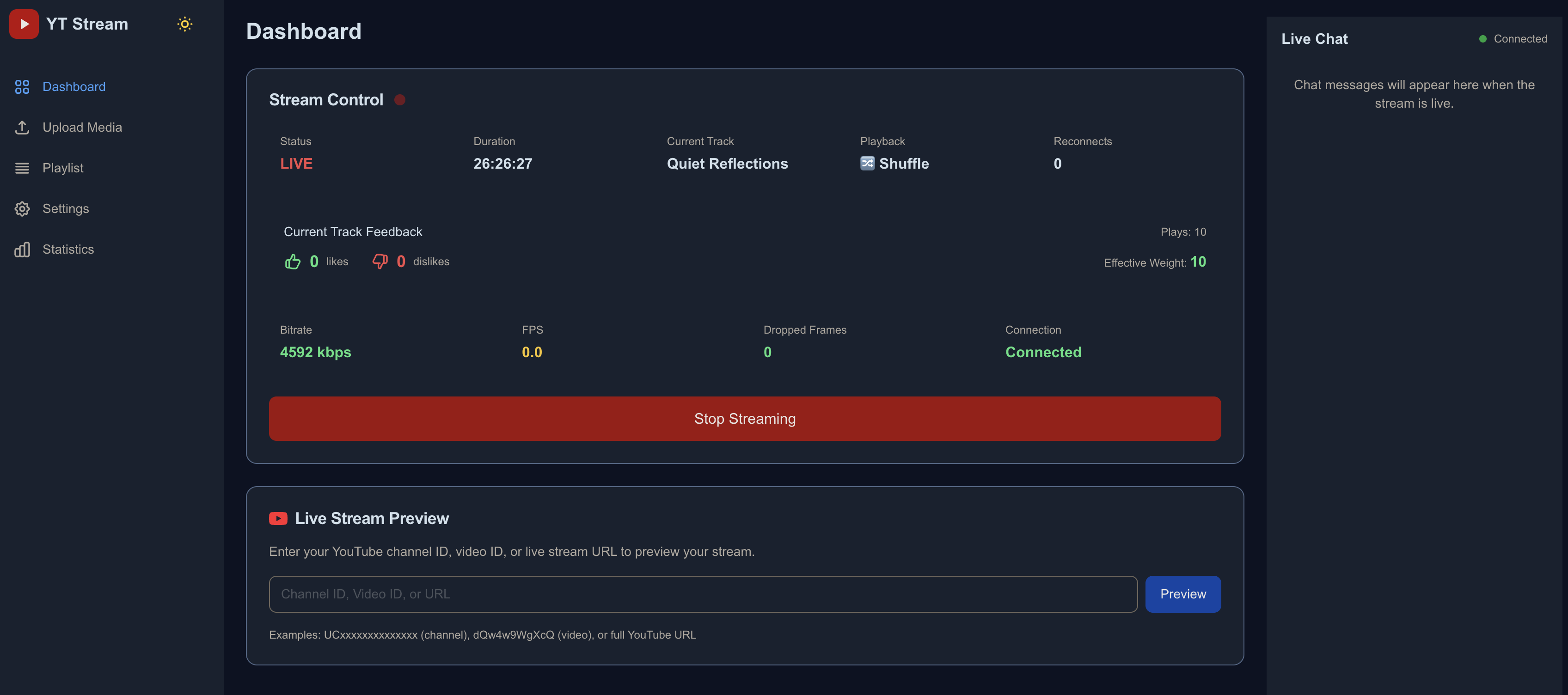Click the Settings gear icon
Viewport: 1568px width, 695px height.
[x=22, y=209]
